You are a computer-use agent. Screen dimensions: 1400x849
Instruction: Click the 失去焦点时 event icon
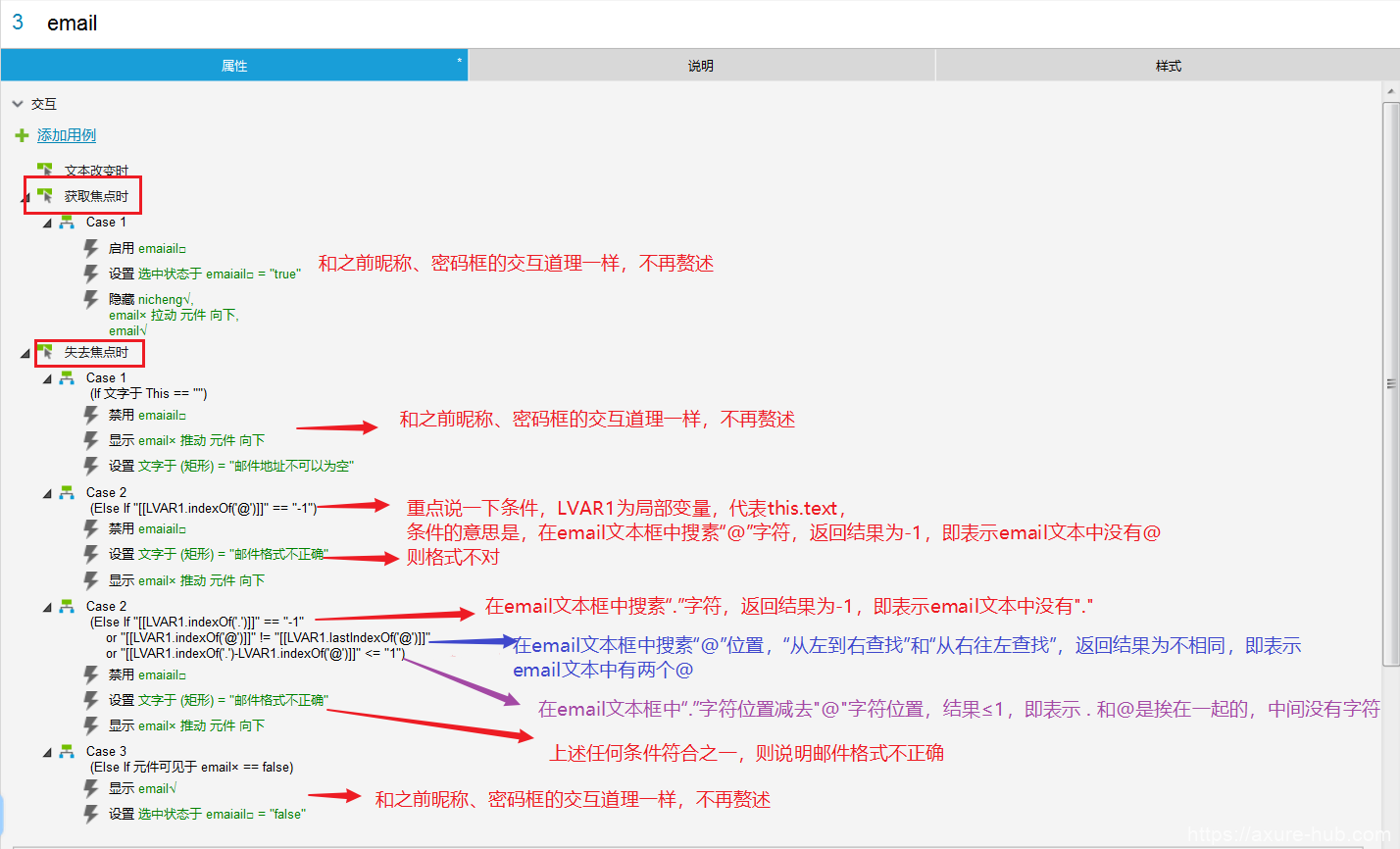point(45,351)
